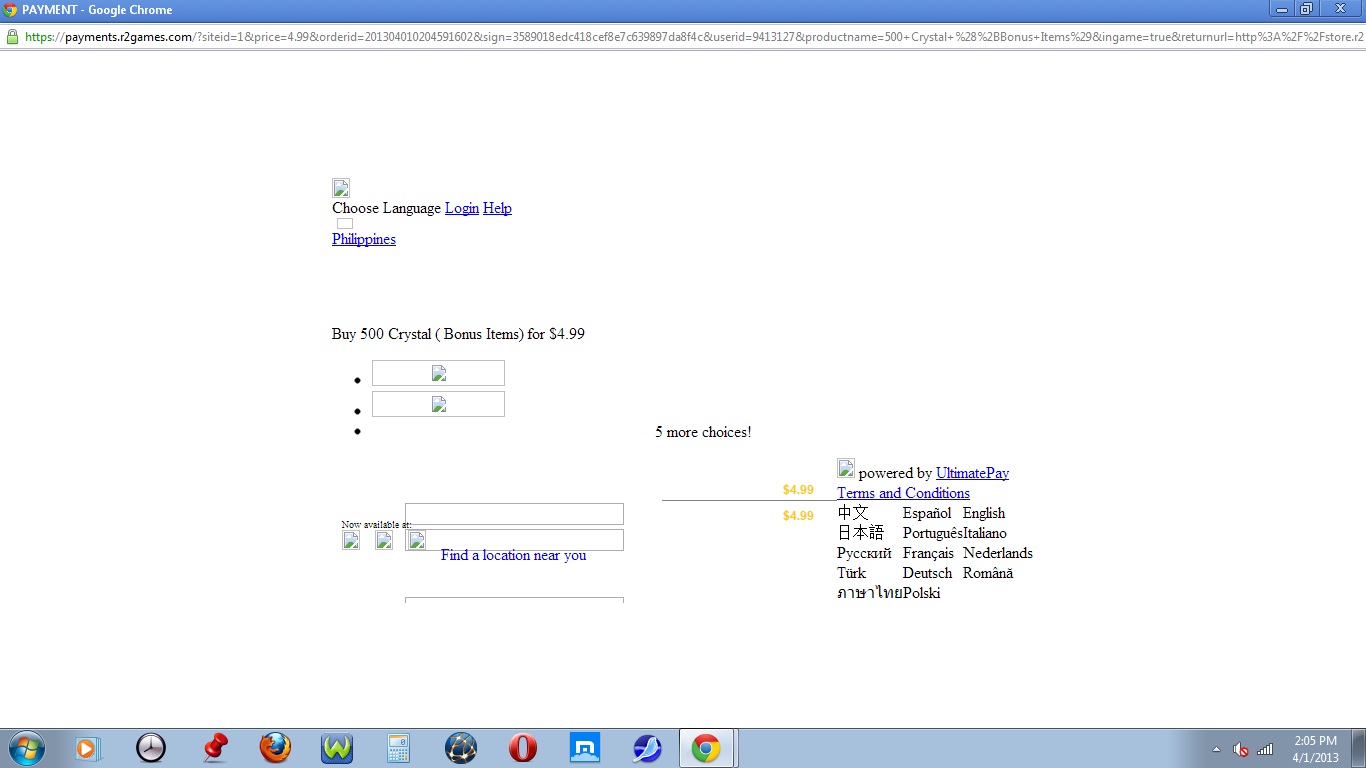Select Español language option
This screenshot has width=1366, height=768.
pyautogui.click(x=926, y=513)
